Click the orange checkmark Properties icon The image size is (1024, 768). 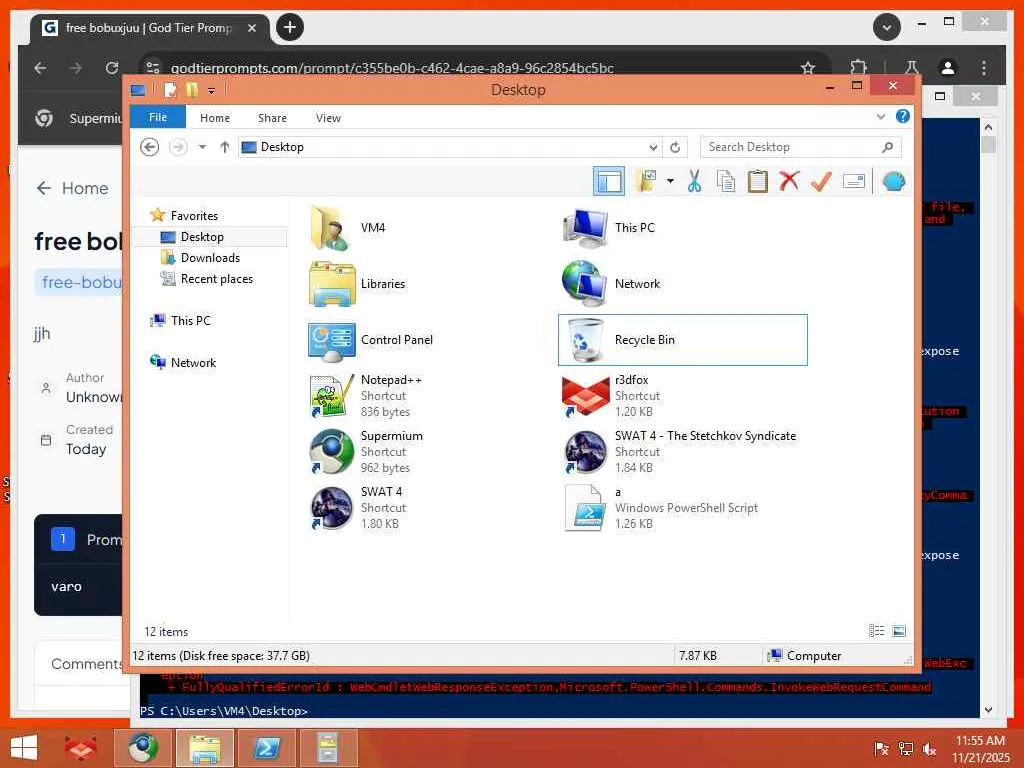821,181
